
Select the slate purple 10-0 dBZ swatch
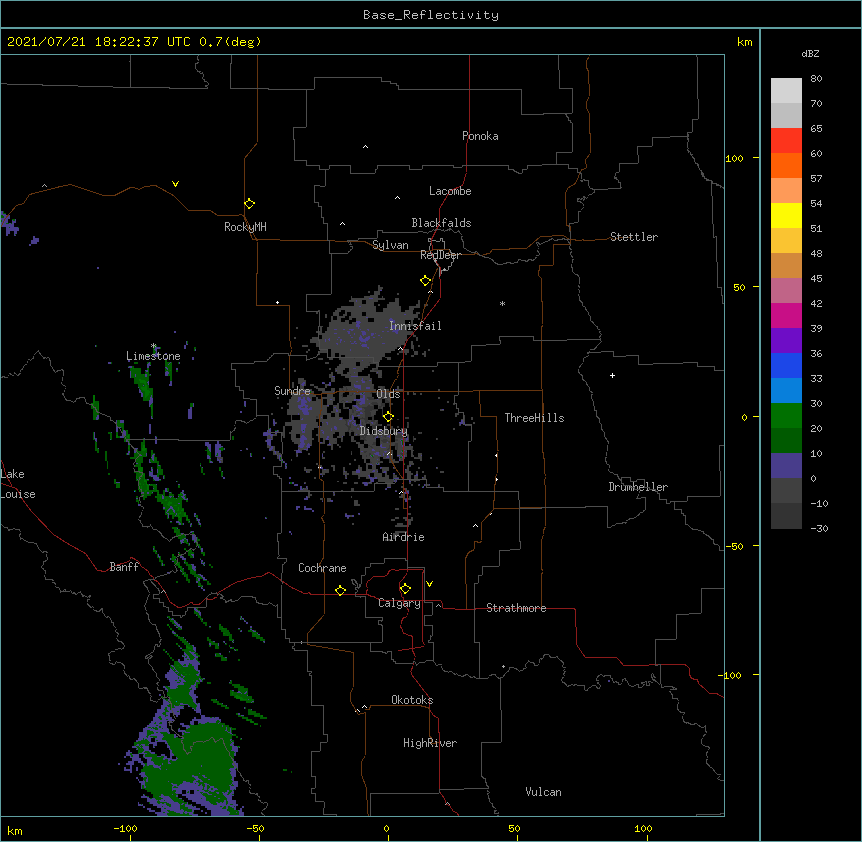(x=786, y=466)
